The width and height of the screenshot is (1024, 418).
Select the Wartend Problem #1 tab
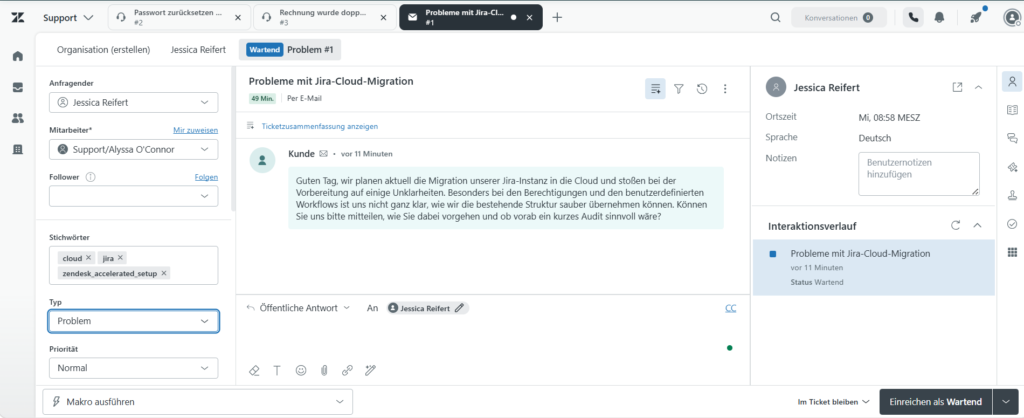coord(289,50)
